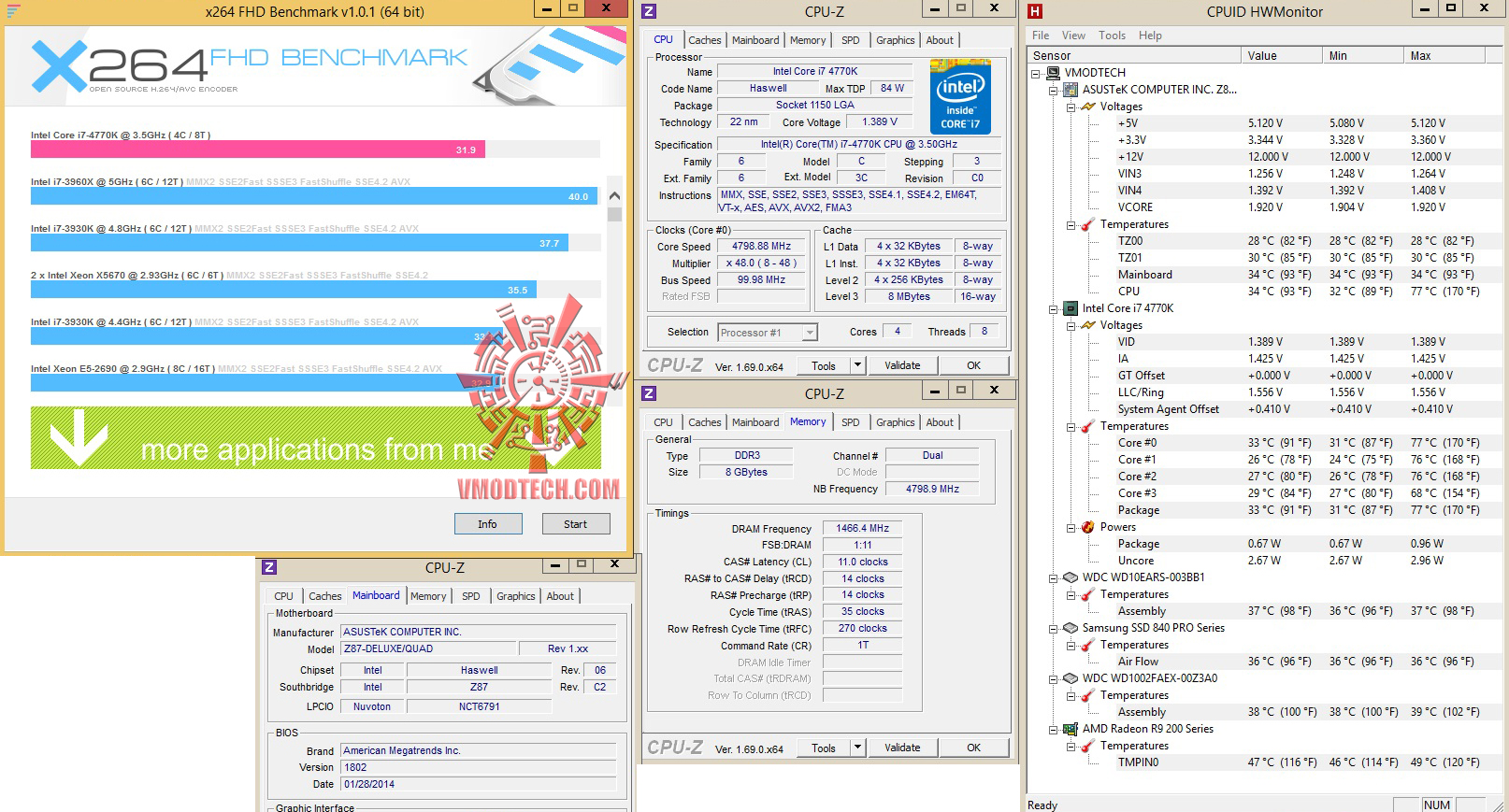1509x812 pixels.
Task: Click the Z icon of the top CPU-Z window
Action: click(649, 11)
